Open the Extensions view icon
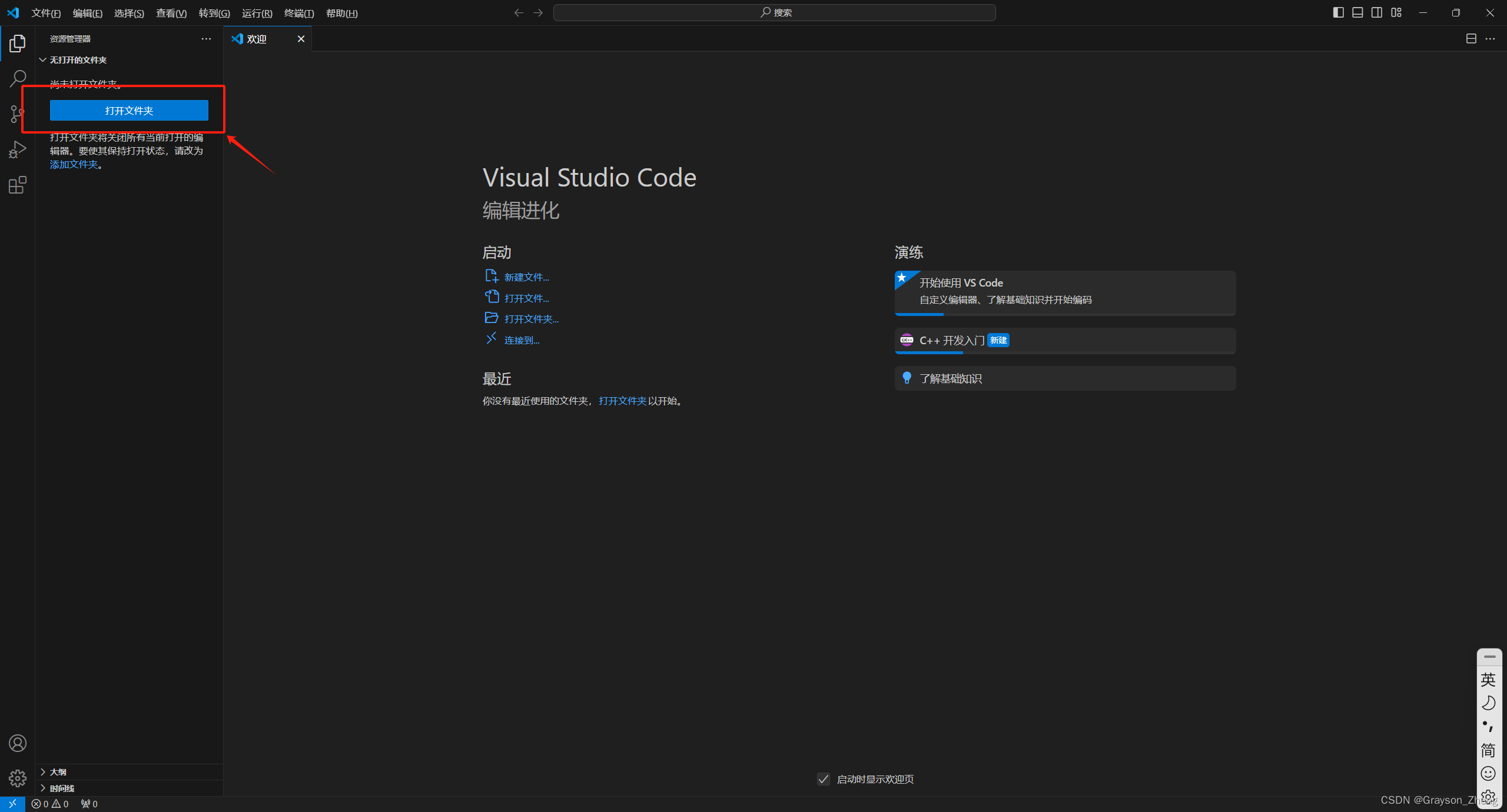This screenshot has height=812, width=1507. pyautogui.click(x=18, y=185)
